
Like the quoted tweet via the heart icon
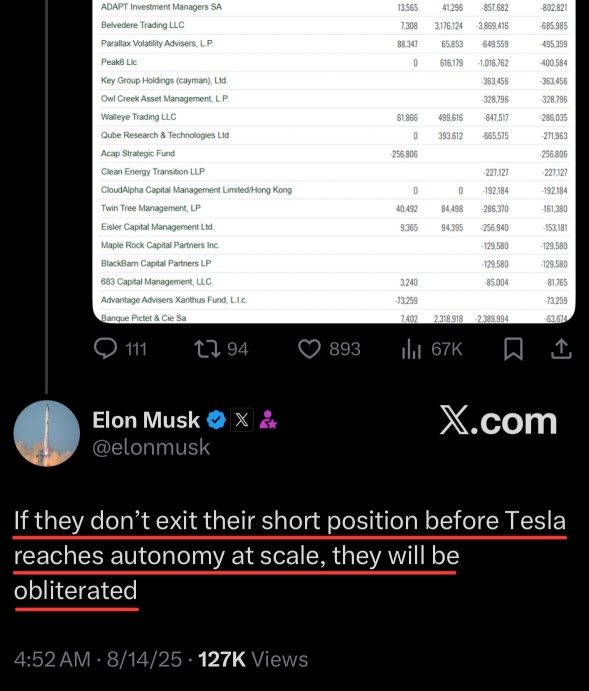pos(309,349)
